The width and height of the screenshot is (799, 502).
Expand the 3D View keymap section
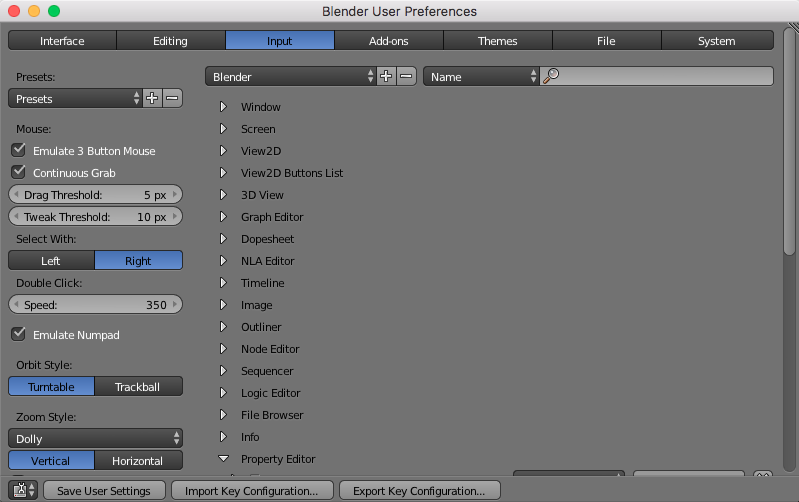(x=223, y=195)
